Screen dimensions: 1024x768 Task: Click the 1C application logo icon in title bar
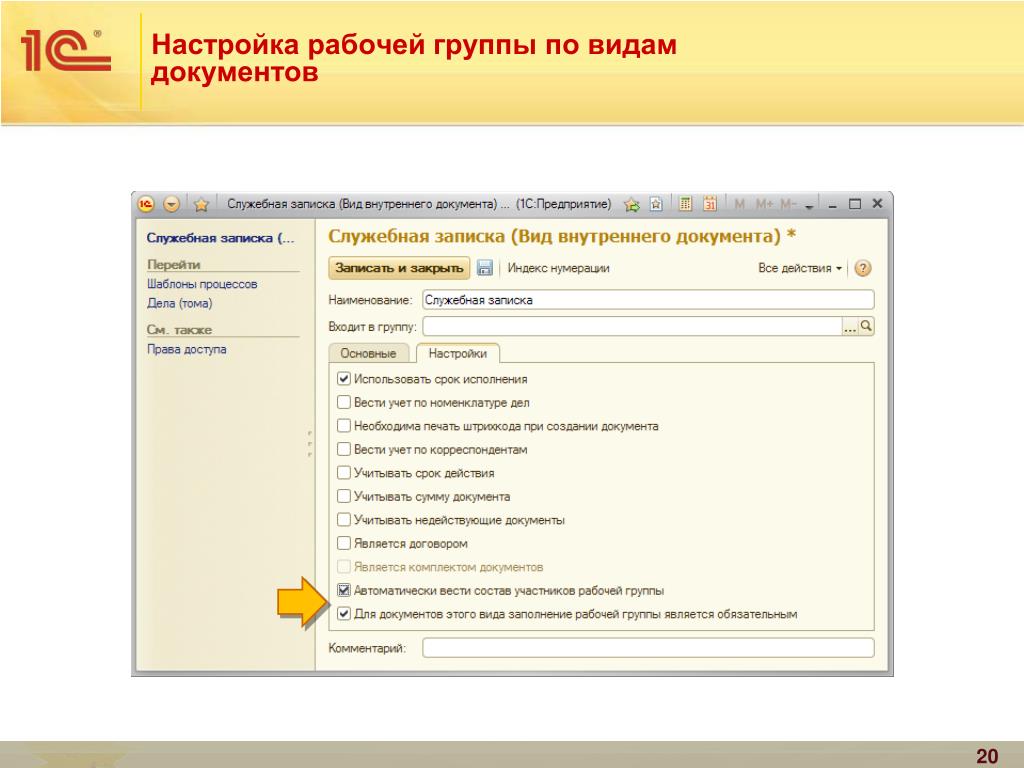[146, 204]
